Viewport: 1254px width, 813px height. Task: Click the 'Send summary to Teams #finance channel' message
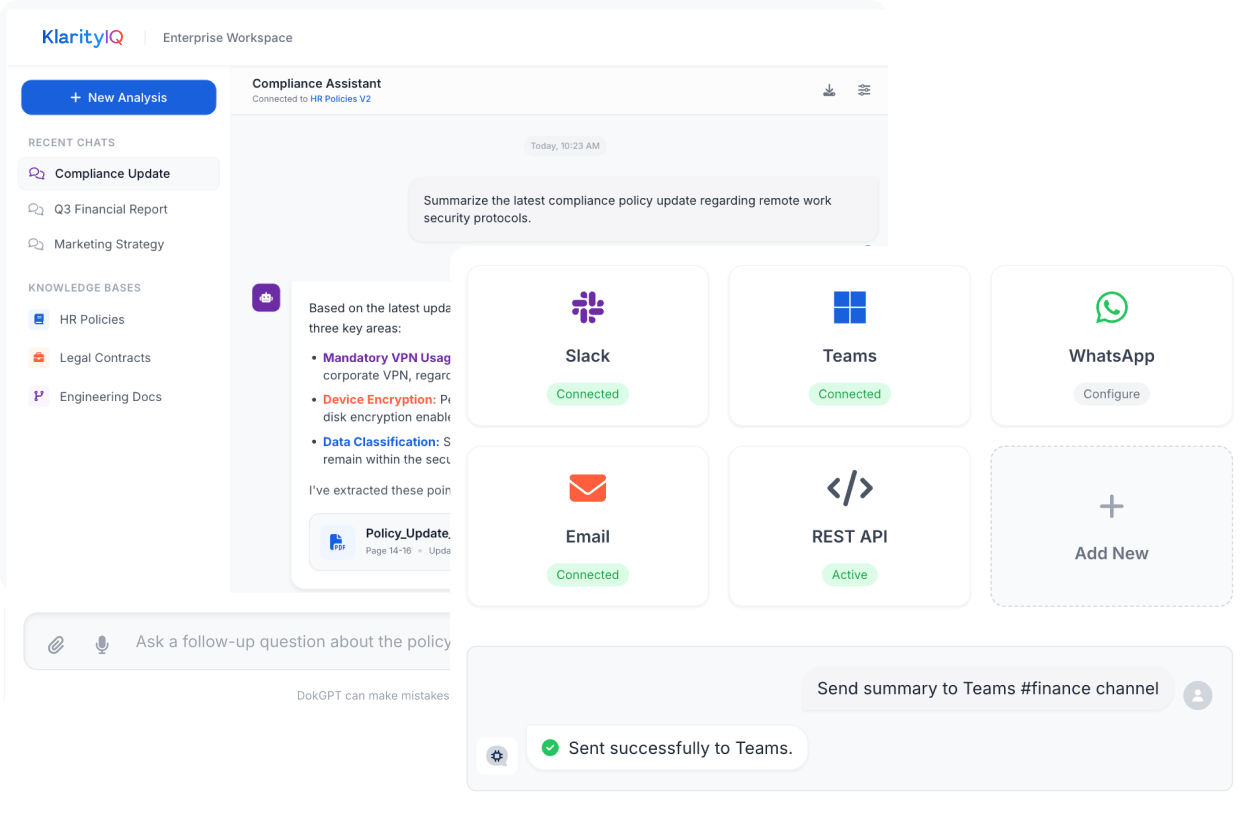(988, 689)
